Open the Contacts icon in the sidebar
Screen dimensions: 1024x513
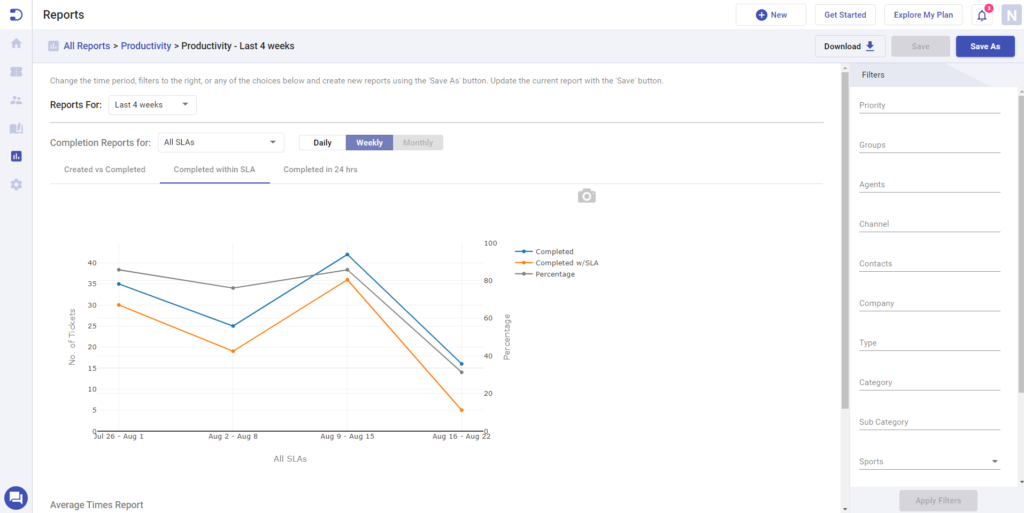(x=16, y=100)
